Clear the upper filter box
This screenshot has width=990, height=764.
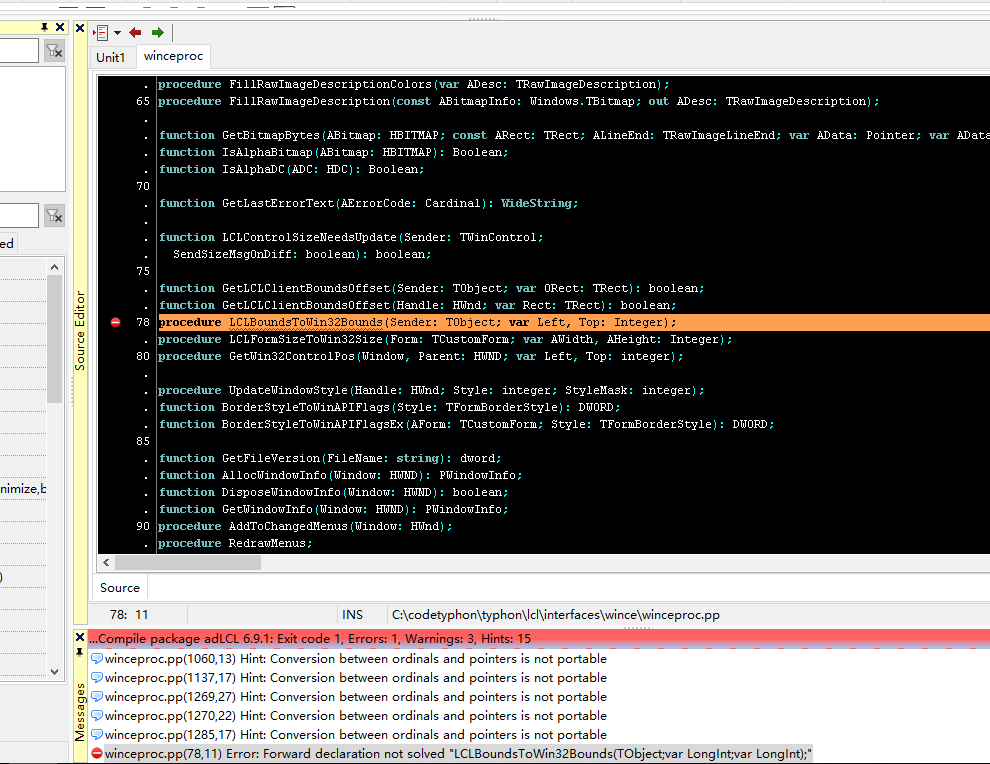point(54,51)
